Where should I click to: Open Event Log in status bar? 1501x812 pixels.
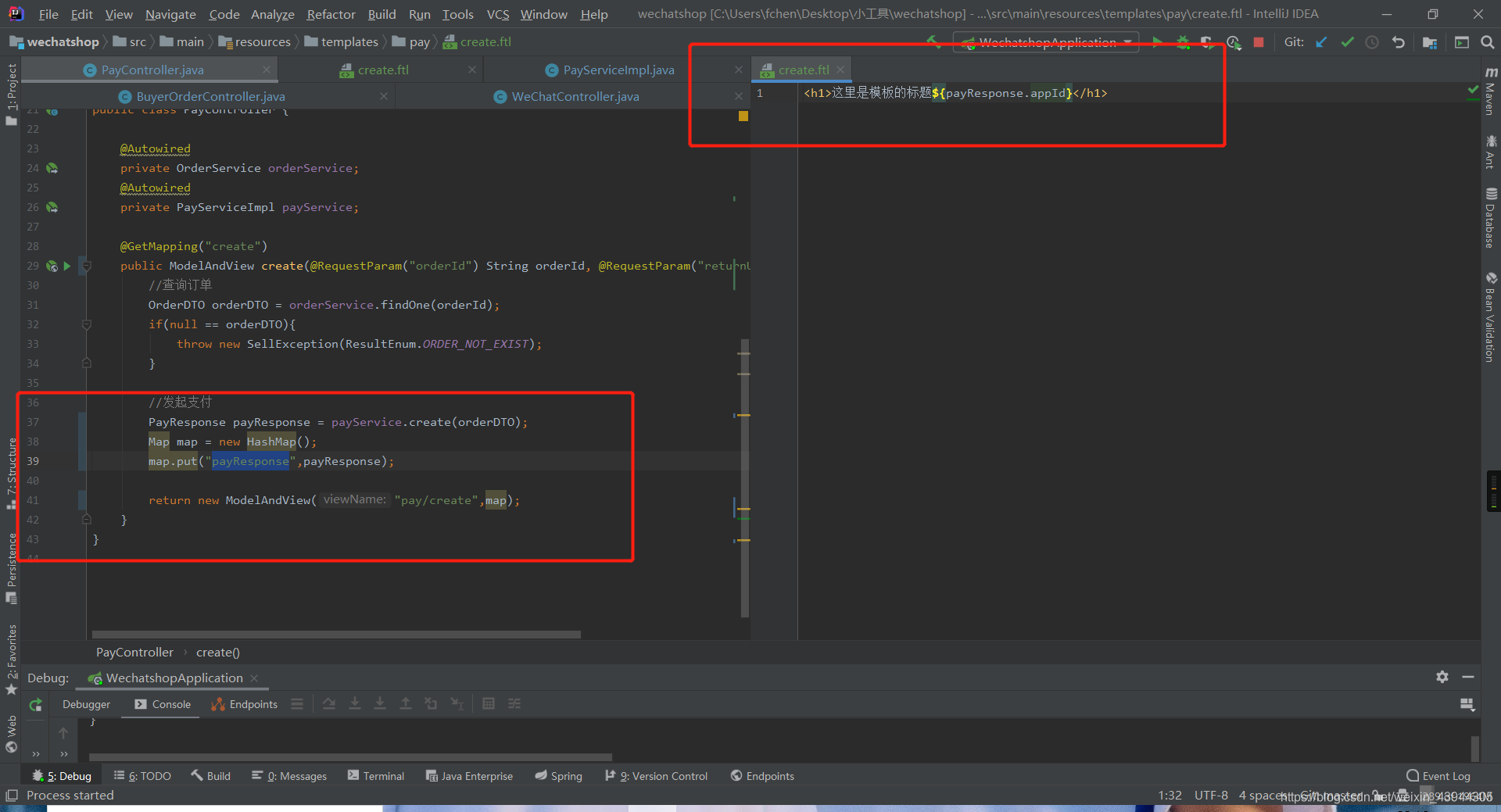pos(1438,776)
